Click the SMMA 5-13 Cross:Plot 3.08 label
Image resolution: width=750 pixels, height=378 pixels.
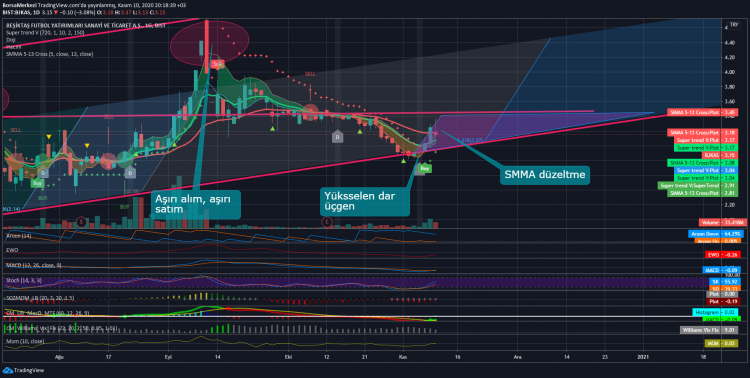702,163
